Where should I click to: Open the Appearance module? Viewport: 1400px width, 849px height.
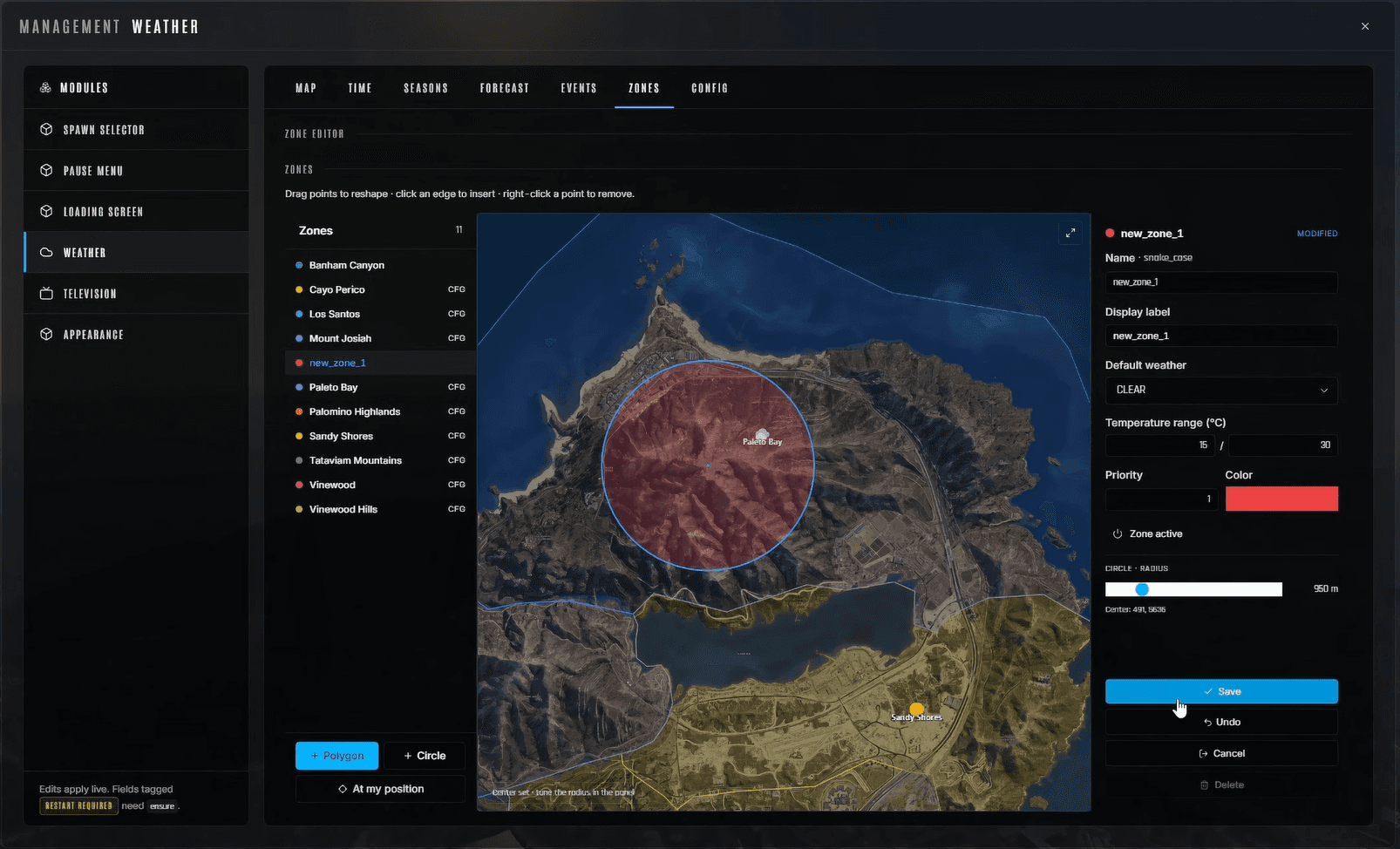pos(136,334)
